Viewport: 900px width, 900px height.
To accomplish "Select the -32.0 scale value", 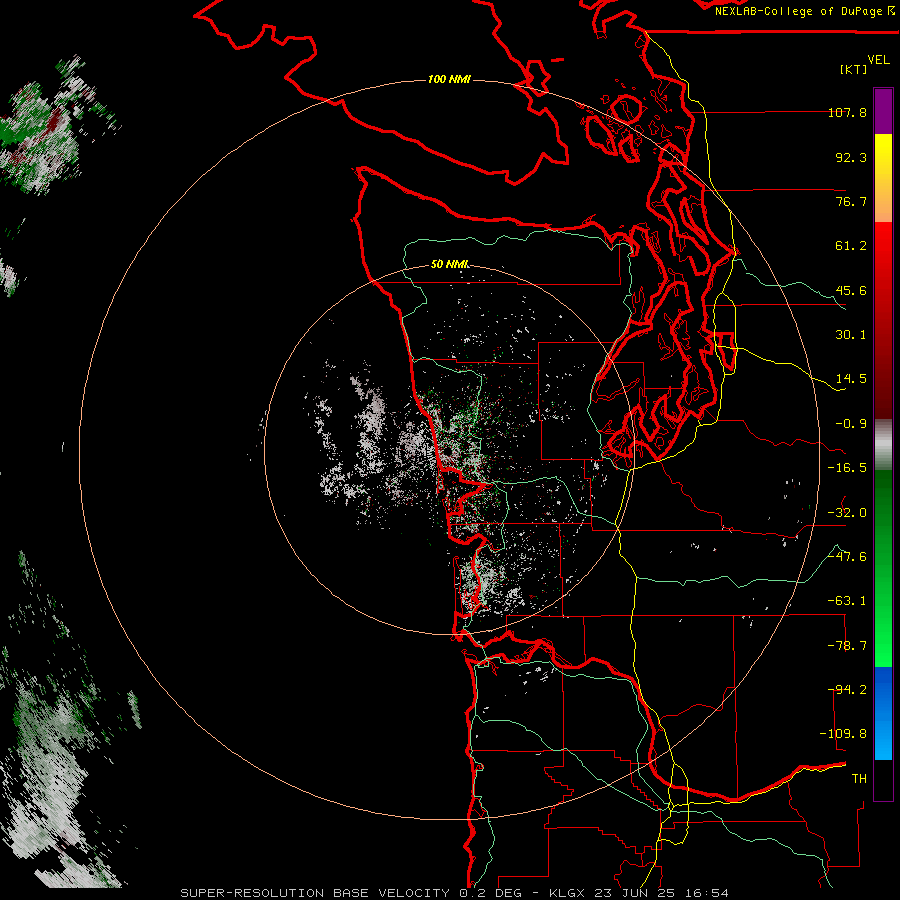I will (847, 513).
